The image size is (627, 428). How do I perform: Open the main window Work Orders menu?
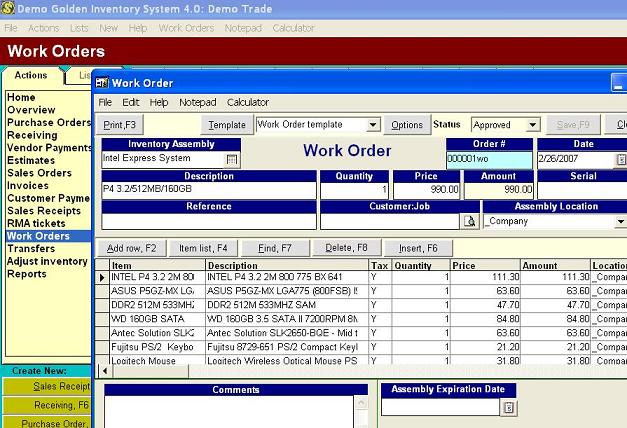pyautogui.click(x=186, y=28)
